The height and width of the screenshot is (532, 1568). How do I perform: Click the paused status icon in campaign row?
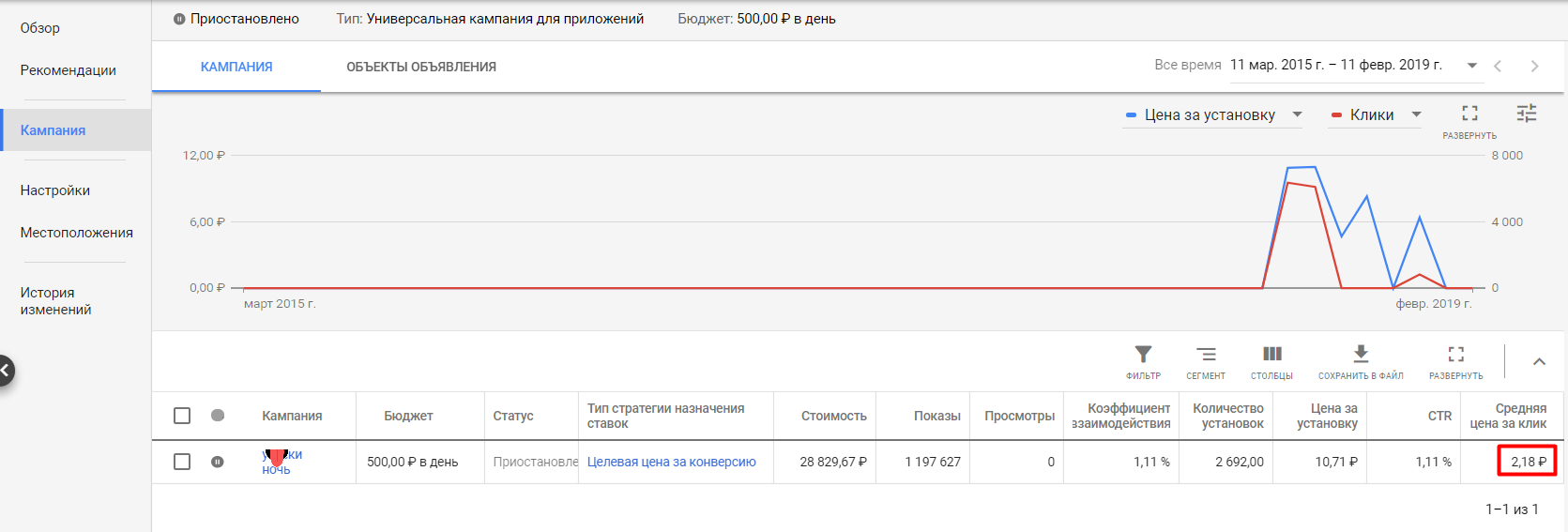(x=218, y=462)
